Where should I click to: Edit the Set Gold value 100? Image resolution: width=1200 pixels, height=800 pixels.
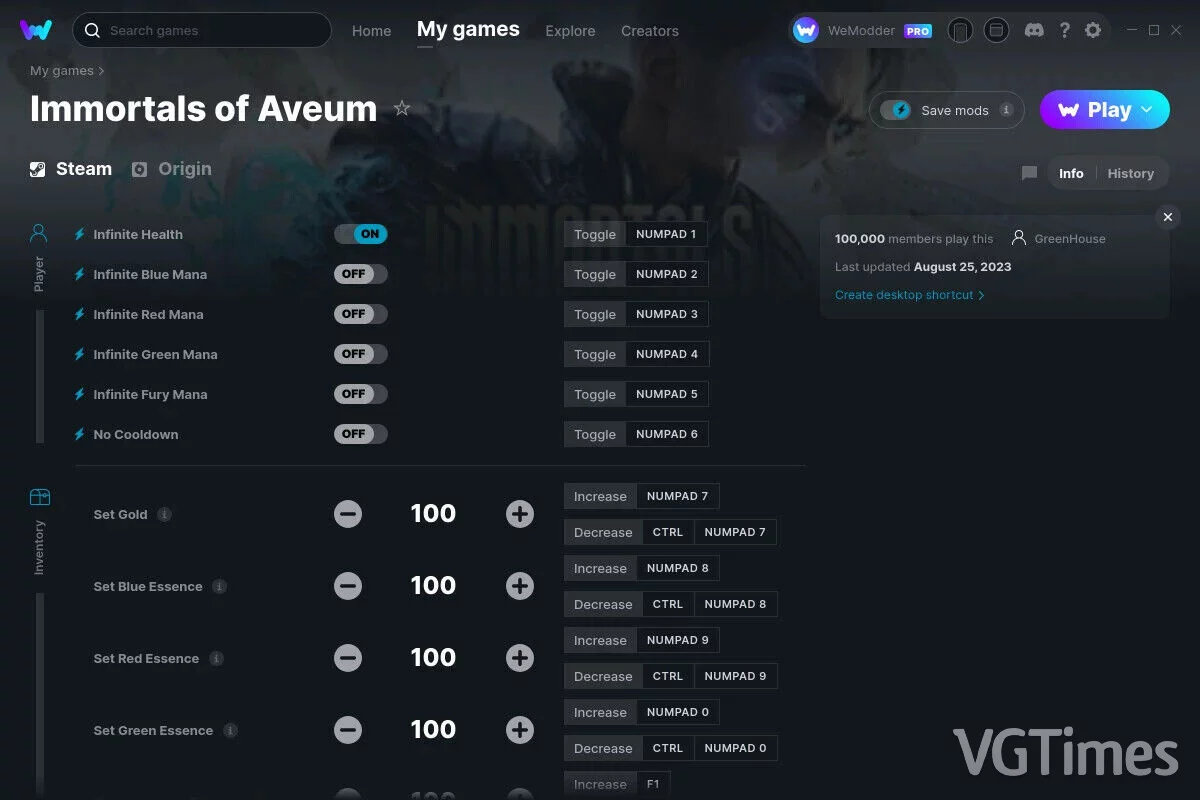tap(433, 514)
